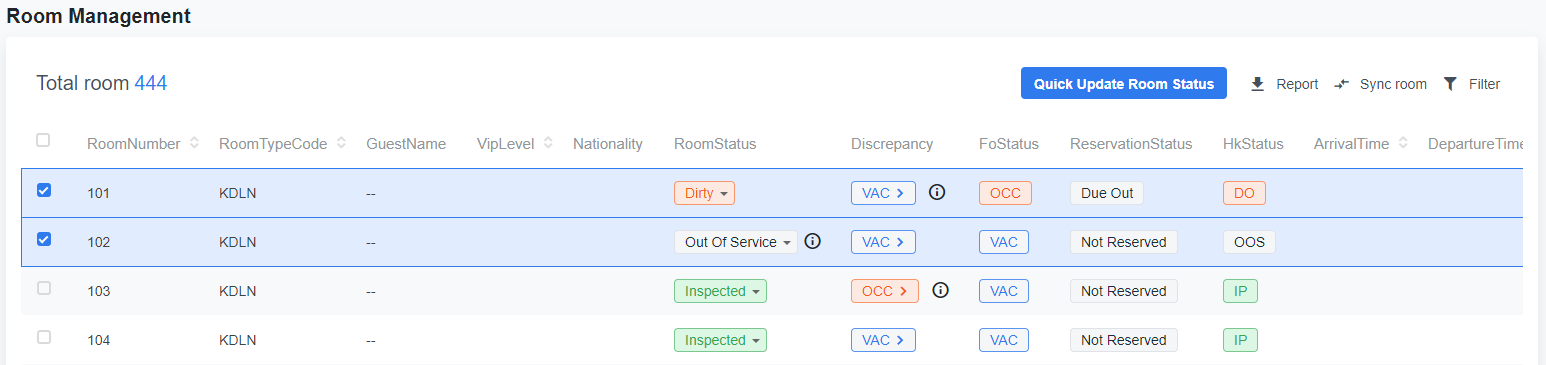Click the Report download icon
The width and height of the screenshot is (1546, 365).
1258,84
